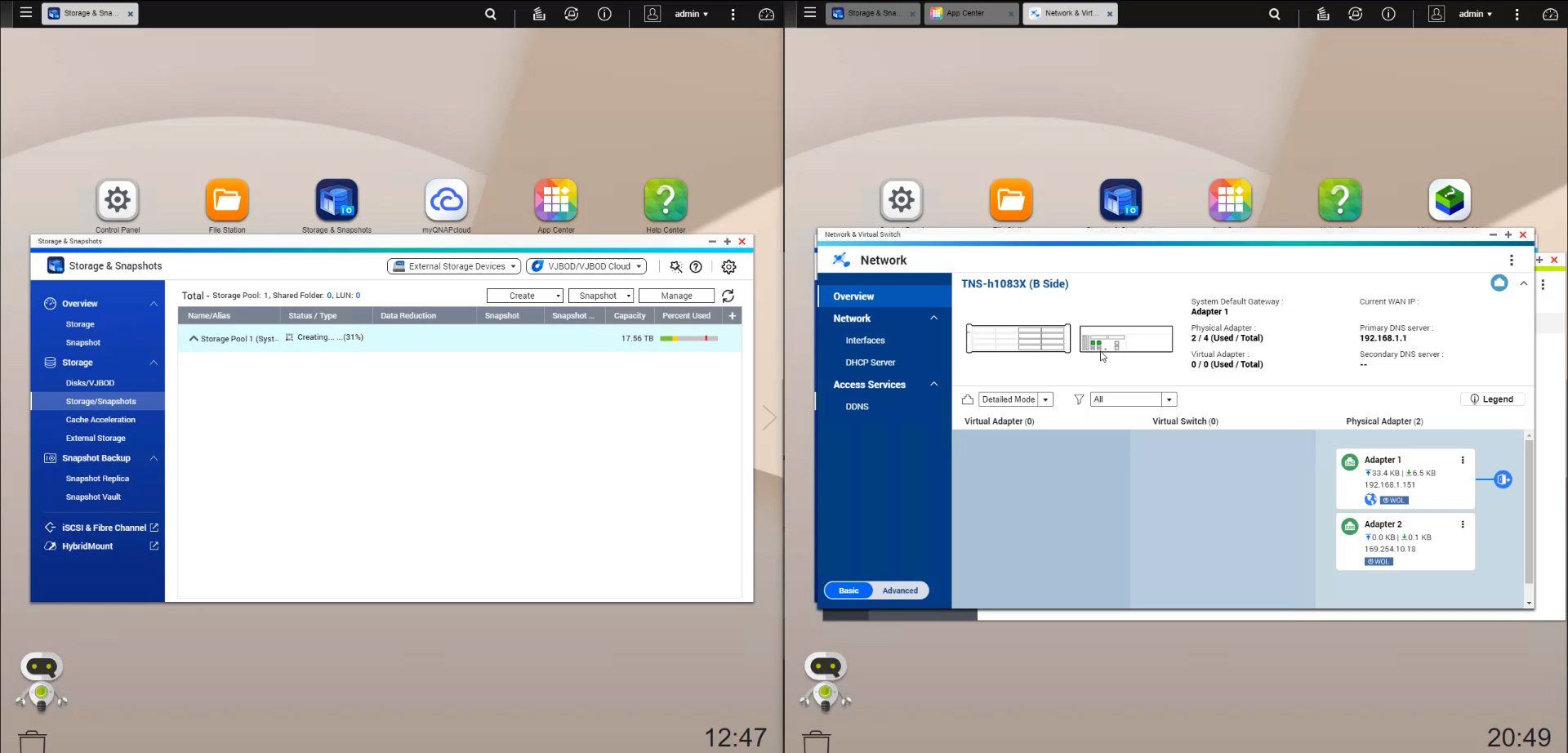Screen dimensions: 1568x753
Task: Expand the Detailed Mode dropdown
Action: coord(1016,399)
